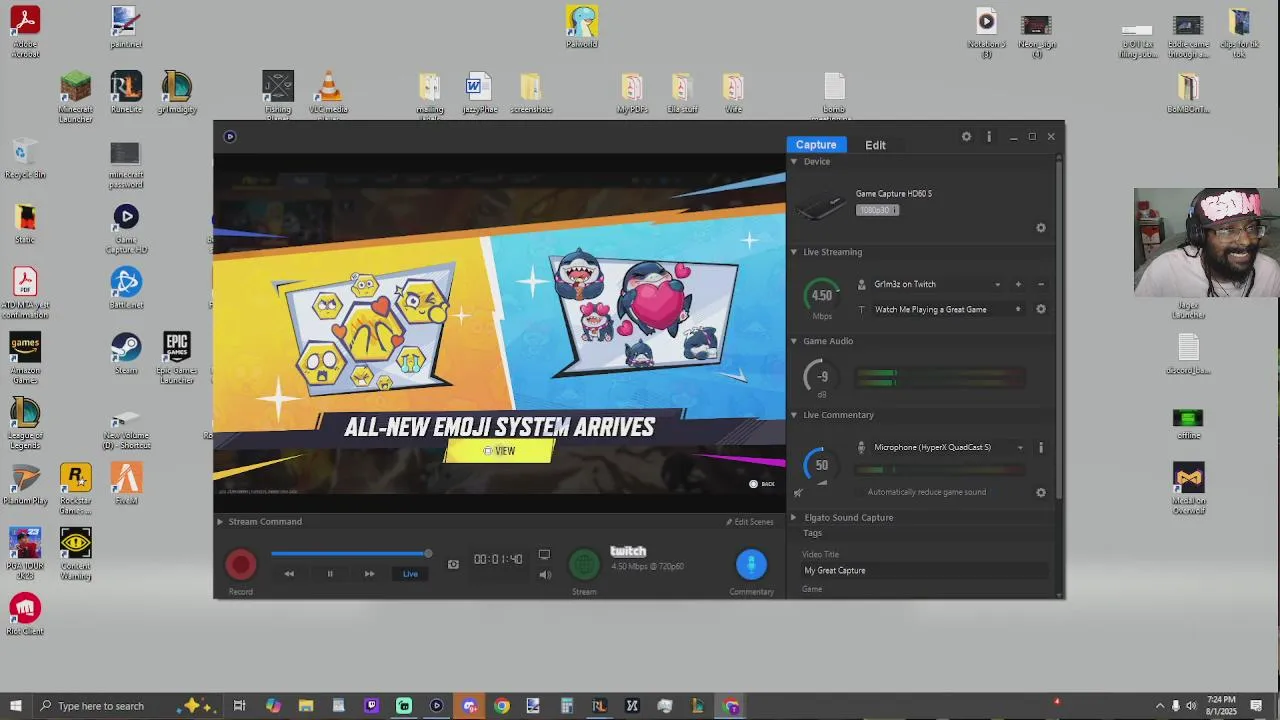Click the timeline scrubber handle
Viewport: 1280px width, 720px height.
coord(428,553)
